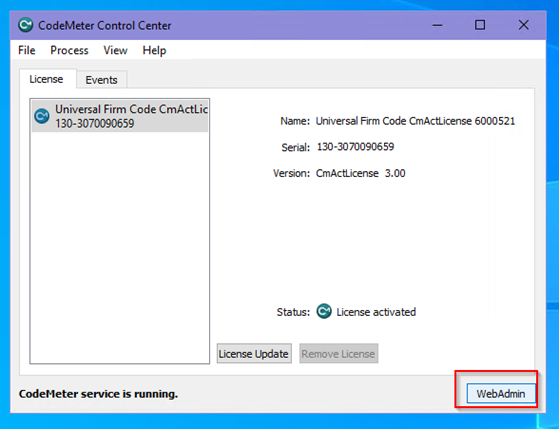Click the license entry's CodeMeter icon in list

42,116
